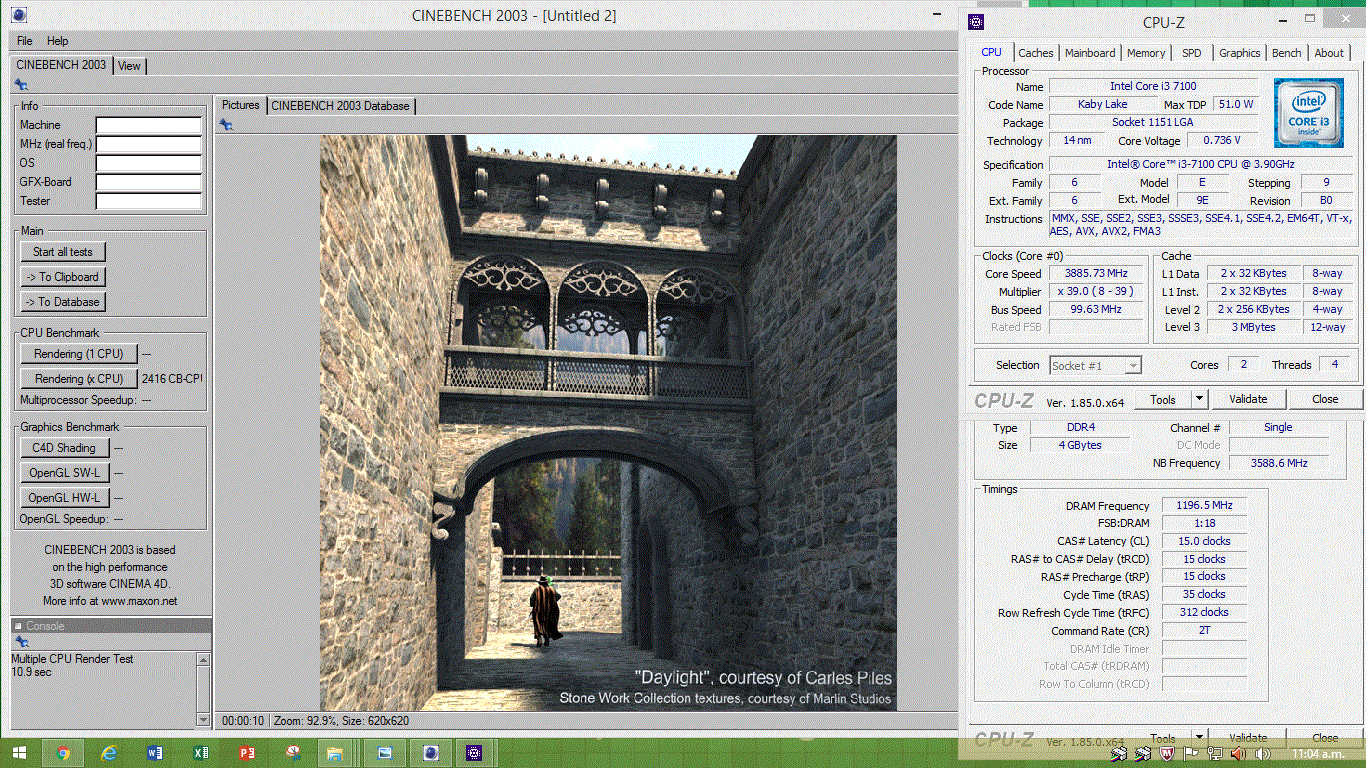This screenshot has width=1366, height=768.
Task: Click the white speaker volume tray icon
Action: [1262, 753]
